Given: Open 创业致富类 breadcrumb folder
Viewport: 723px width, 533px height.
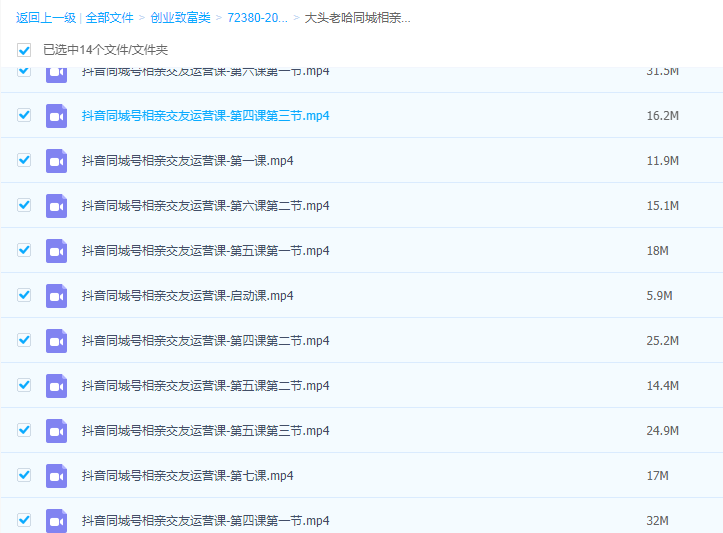Looking at the screenshot, I should pyautogui.click(x=180, y=18).
